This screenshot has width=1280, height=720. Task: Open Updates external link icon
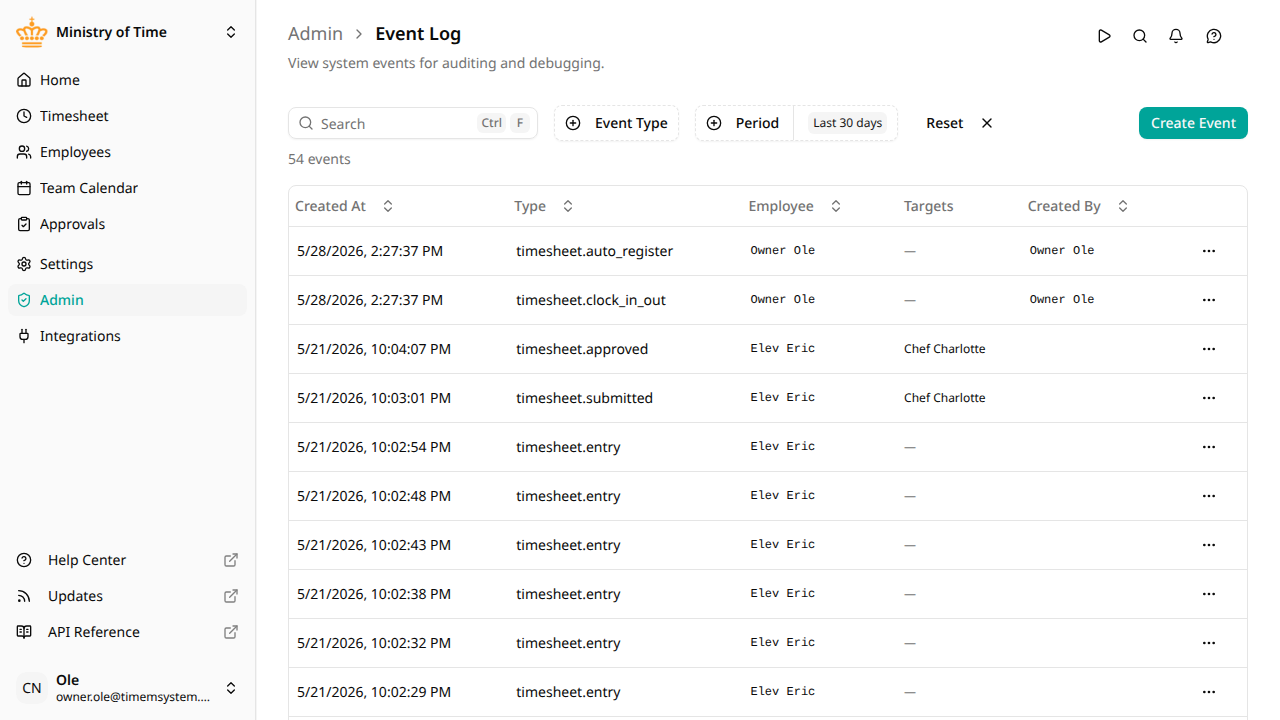coord(231,596)
